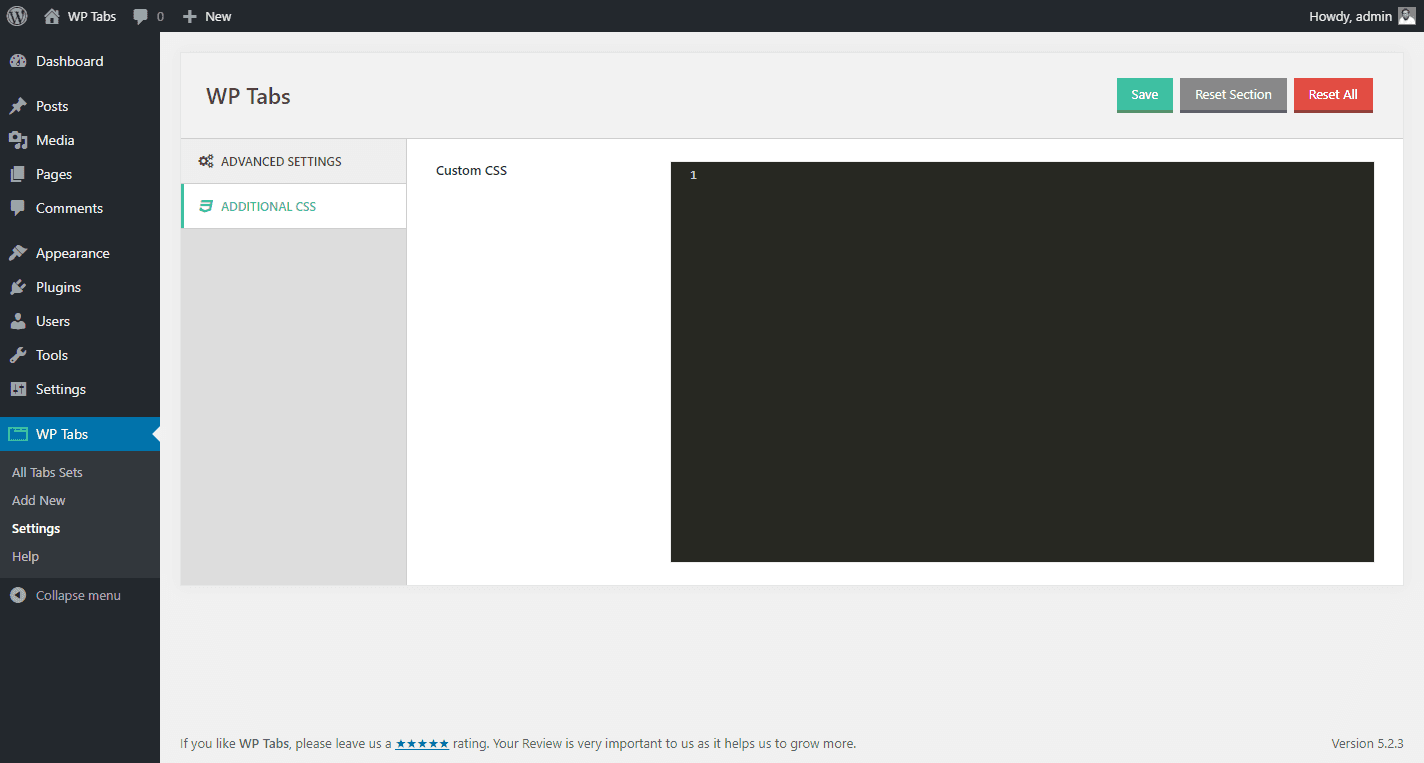Click the Version 5.2.3 footer text

[1367, 743]
